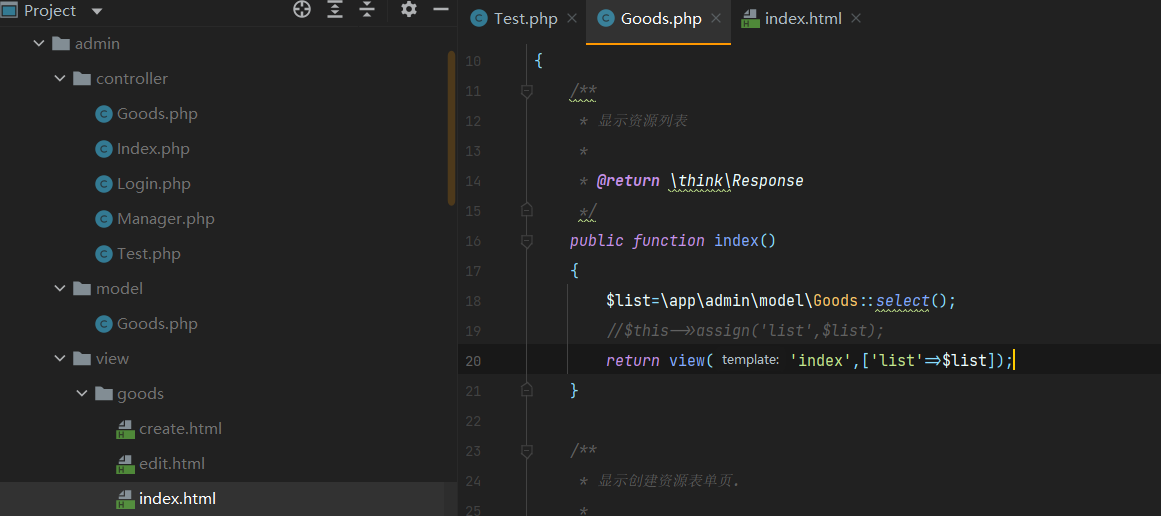Collapse the controller folder
This screenshot has width=1161, height=516.
[60, 78]
